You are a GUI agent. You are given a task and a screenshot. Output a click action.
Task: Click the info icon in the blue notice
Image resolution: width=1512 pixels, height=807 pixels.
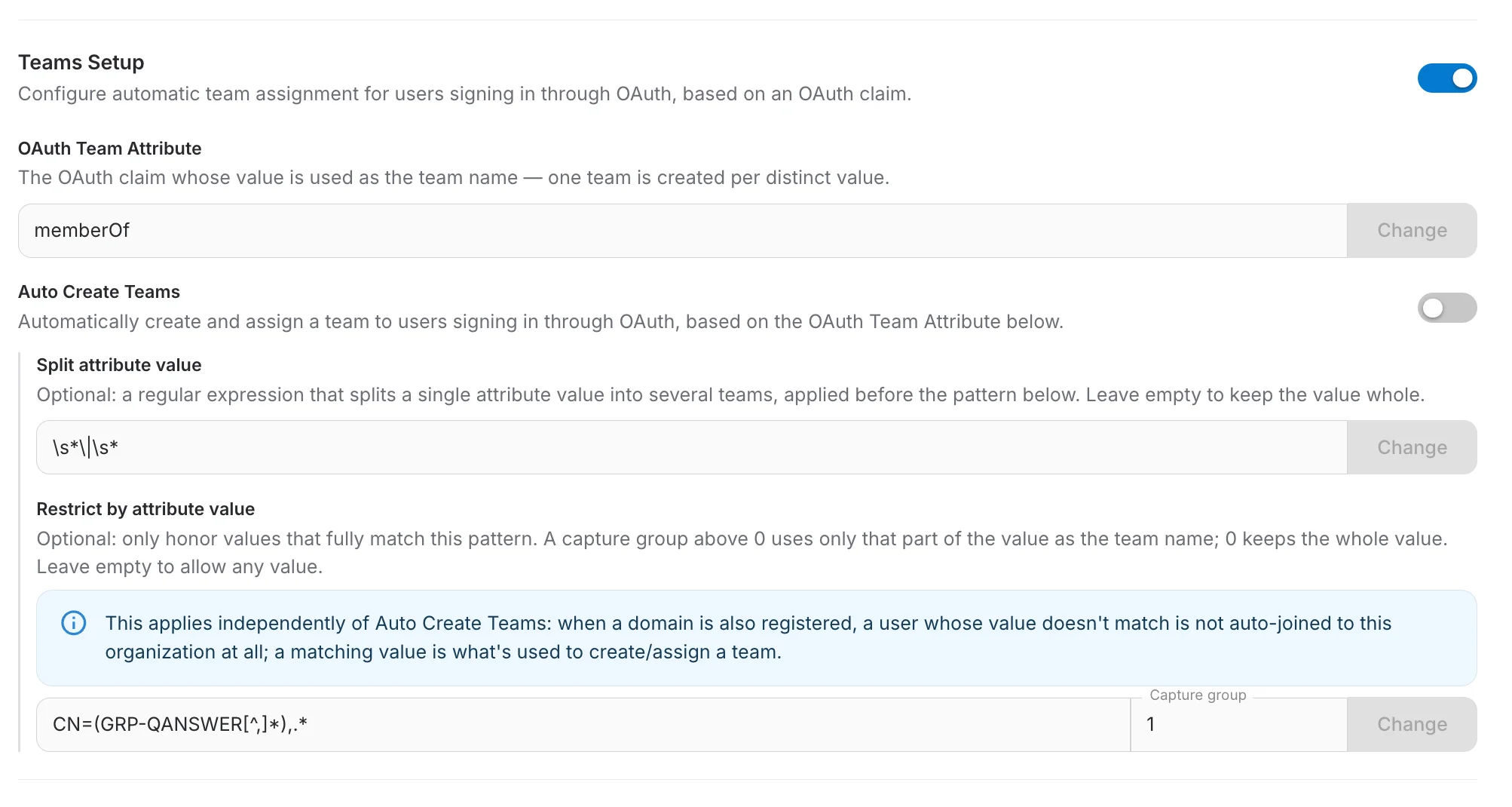[x=74, y=623]
